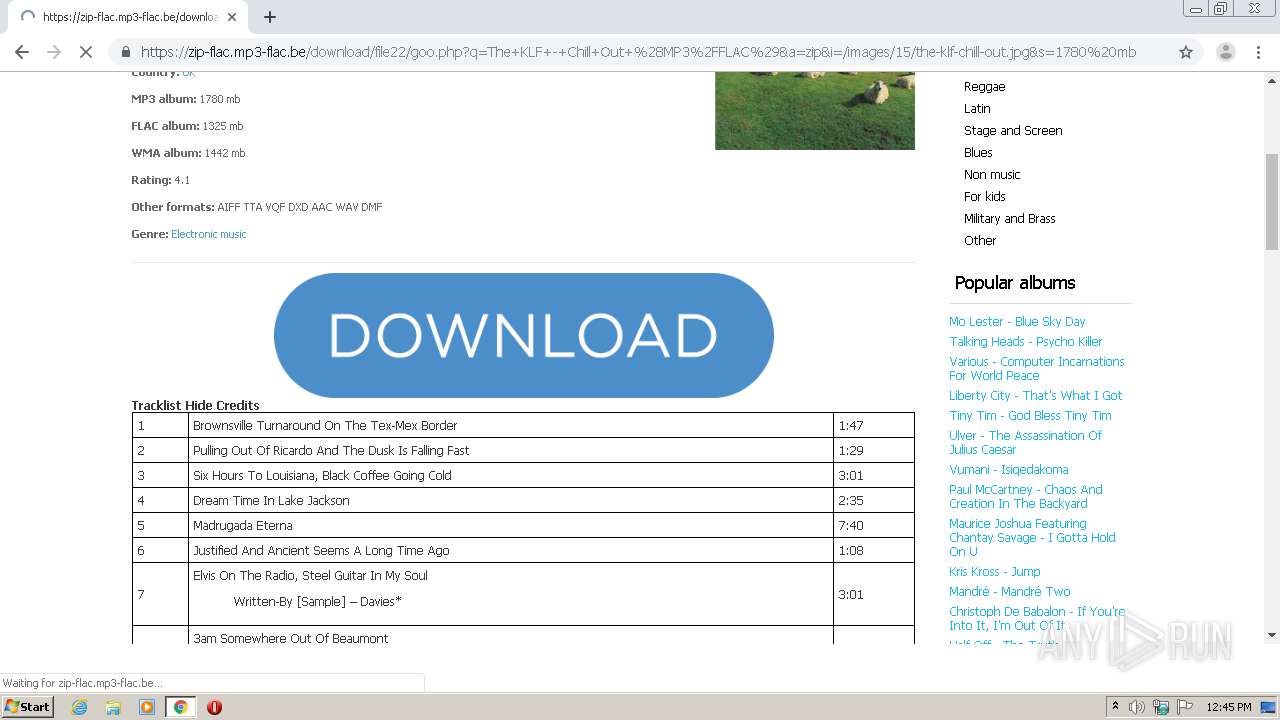Stop page loading with the X button
This screenshot has height=720, width=1280.
(x=86, y=52)
